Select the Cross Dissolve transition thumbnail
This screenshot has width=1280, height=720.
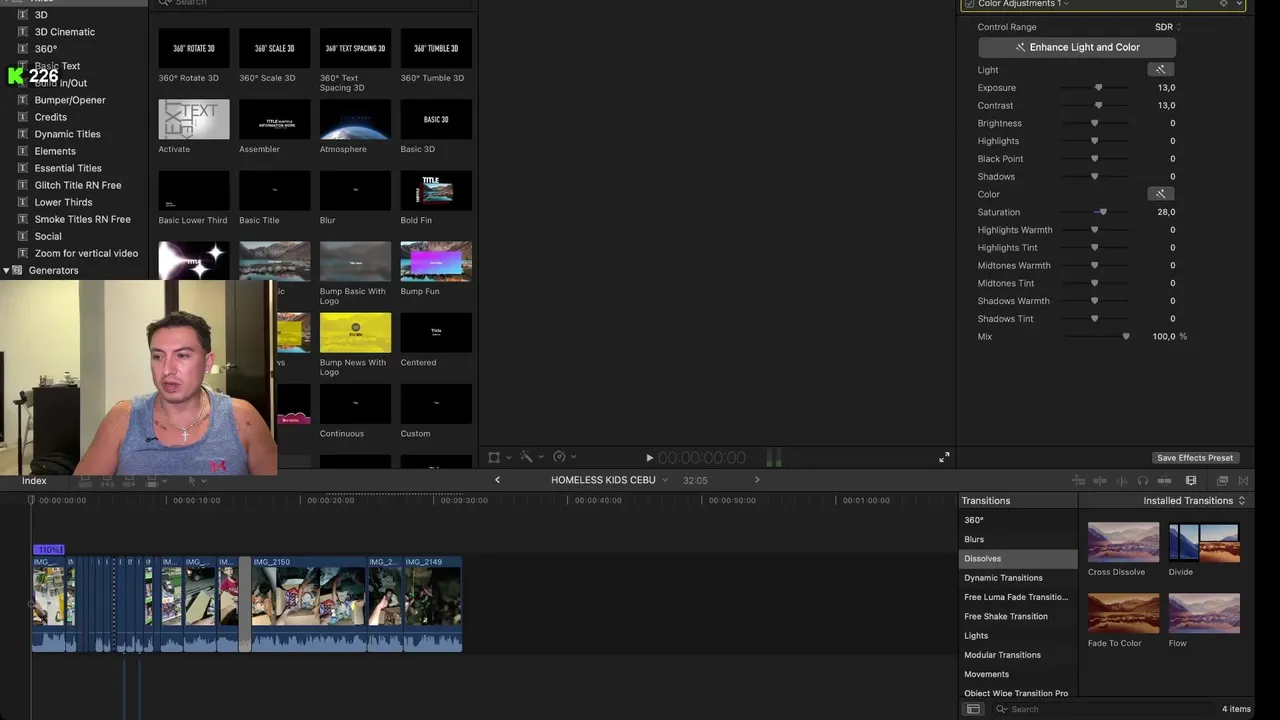coord(1123,542)
